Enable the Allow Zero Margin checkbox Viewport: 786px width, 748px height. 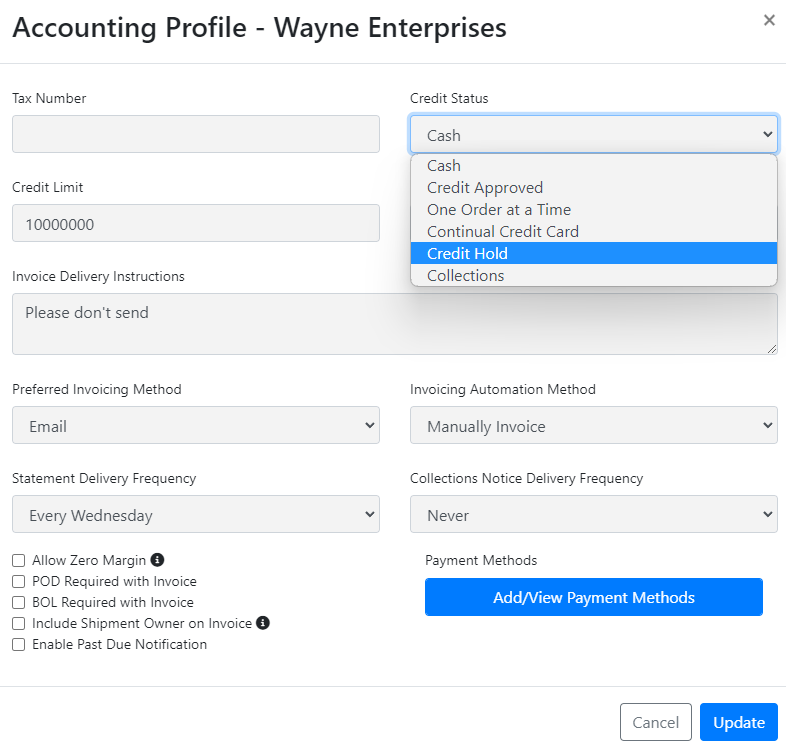point(19,560)
